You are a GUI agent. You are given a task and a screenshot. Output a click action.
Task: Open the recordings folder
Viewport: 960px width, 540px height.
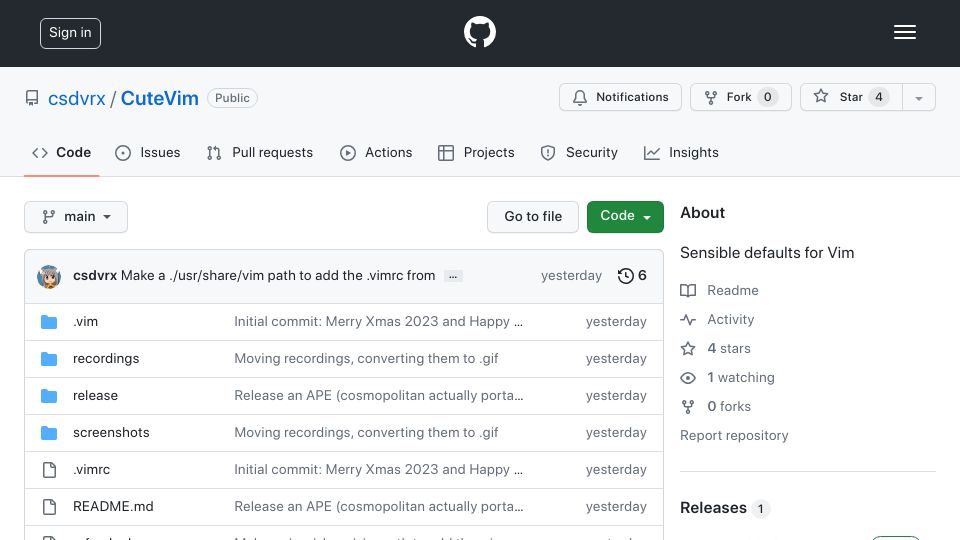106,358
